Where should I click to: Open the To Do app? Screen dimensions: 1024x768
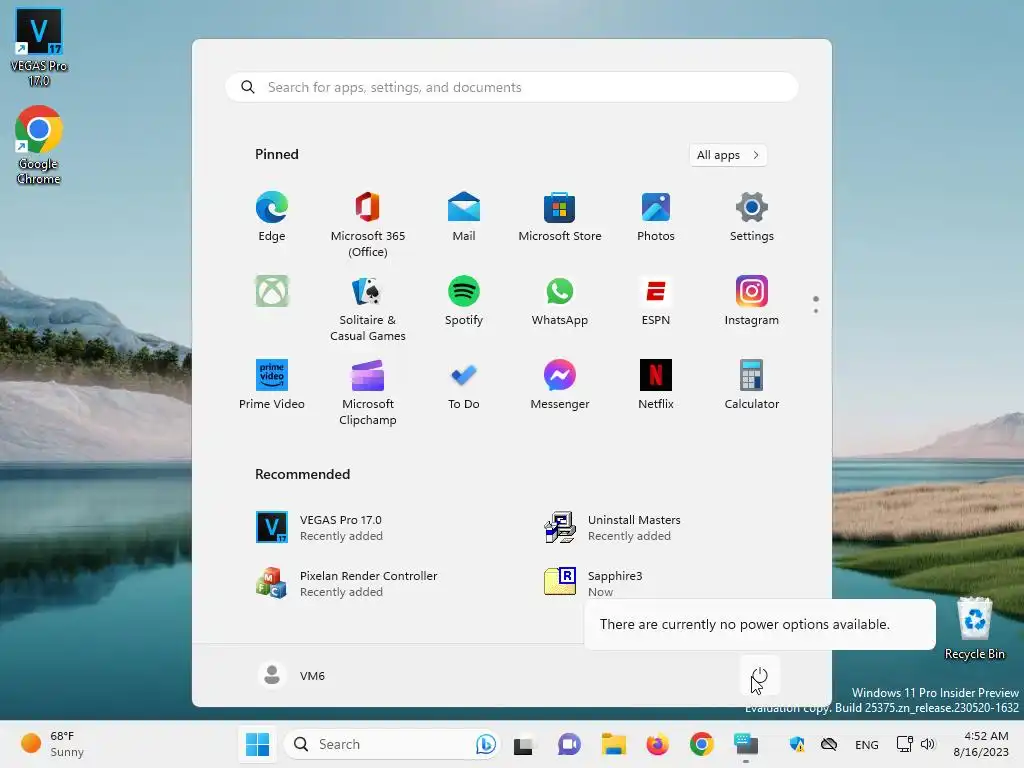464,385
